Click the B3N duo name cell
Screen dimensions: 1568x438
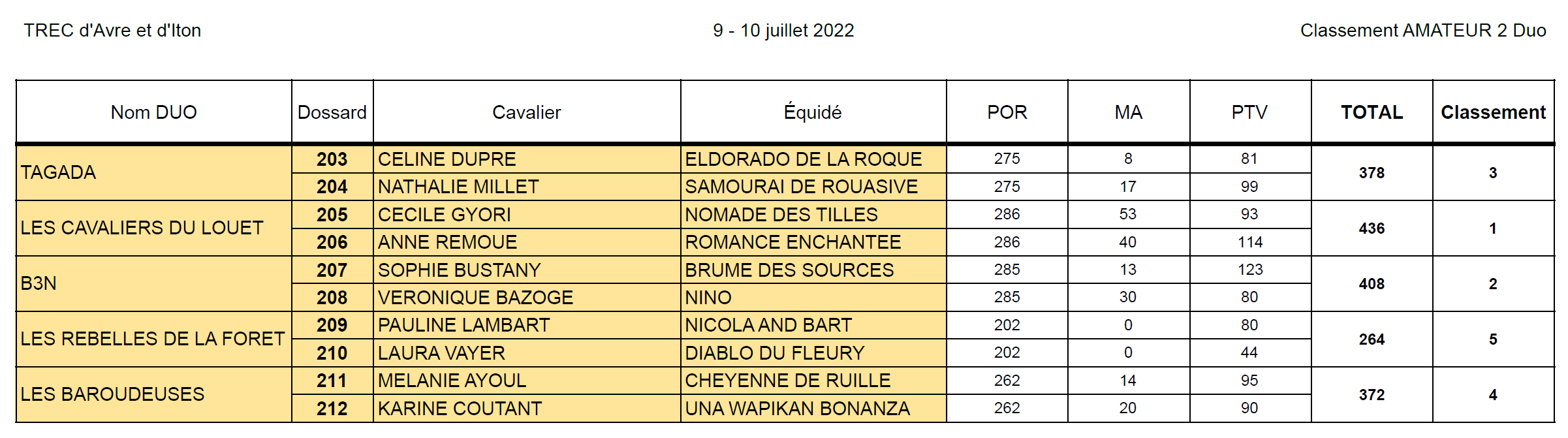click(154, 283)
